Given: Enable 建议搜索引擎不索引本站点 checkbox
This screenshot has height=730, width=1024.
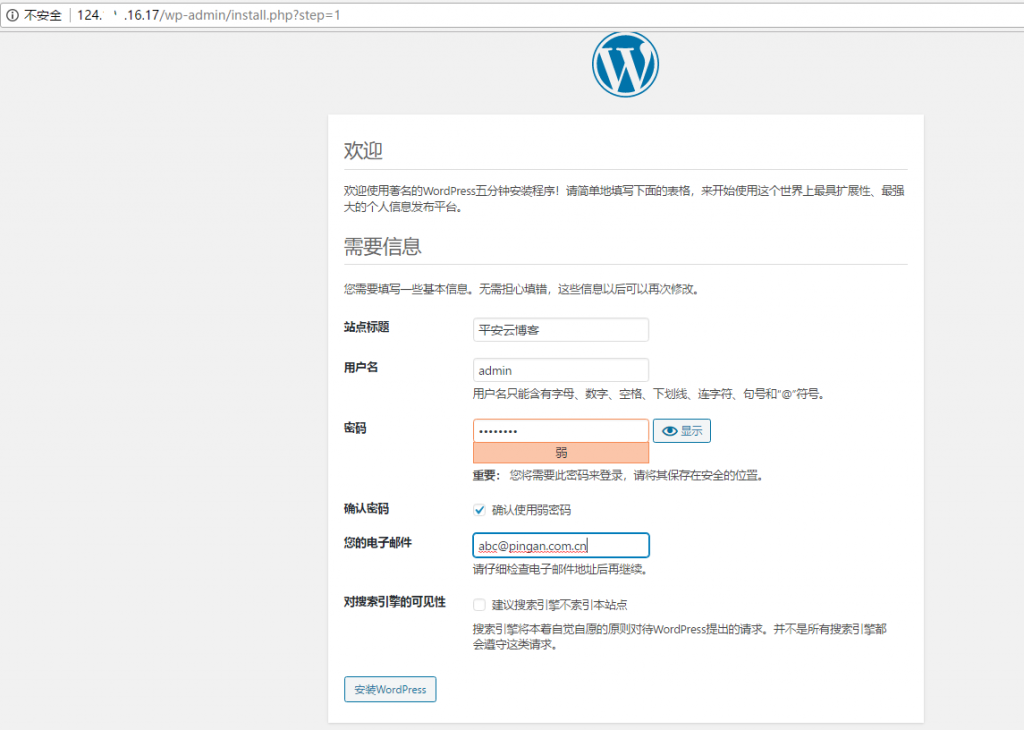Looking at the screenshot, I should point(479,605).
